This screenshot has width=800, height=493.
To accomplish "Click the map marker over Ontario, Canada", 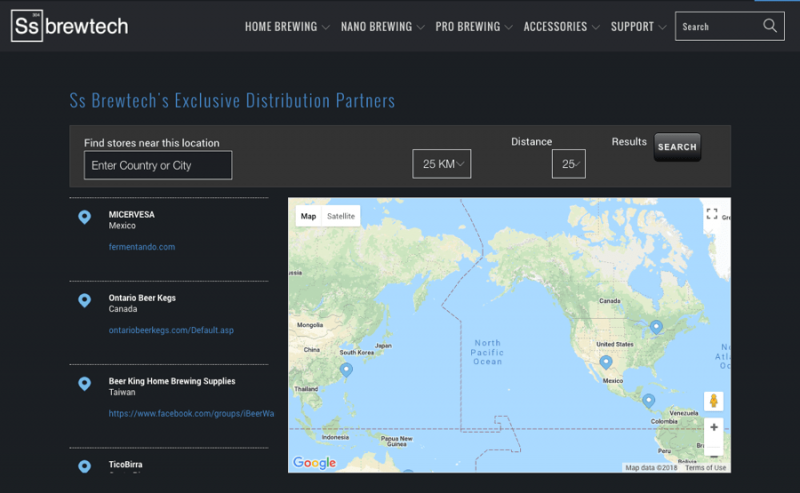I will [656, 326].
